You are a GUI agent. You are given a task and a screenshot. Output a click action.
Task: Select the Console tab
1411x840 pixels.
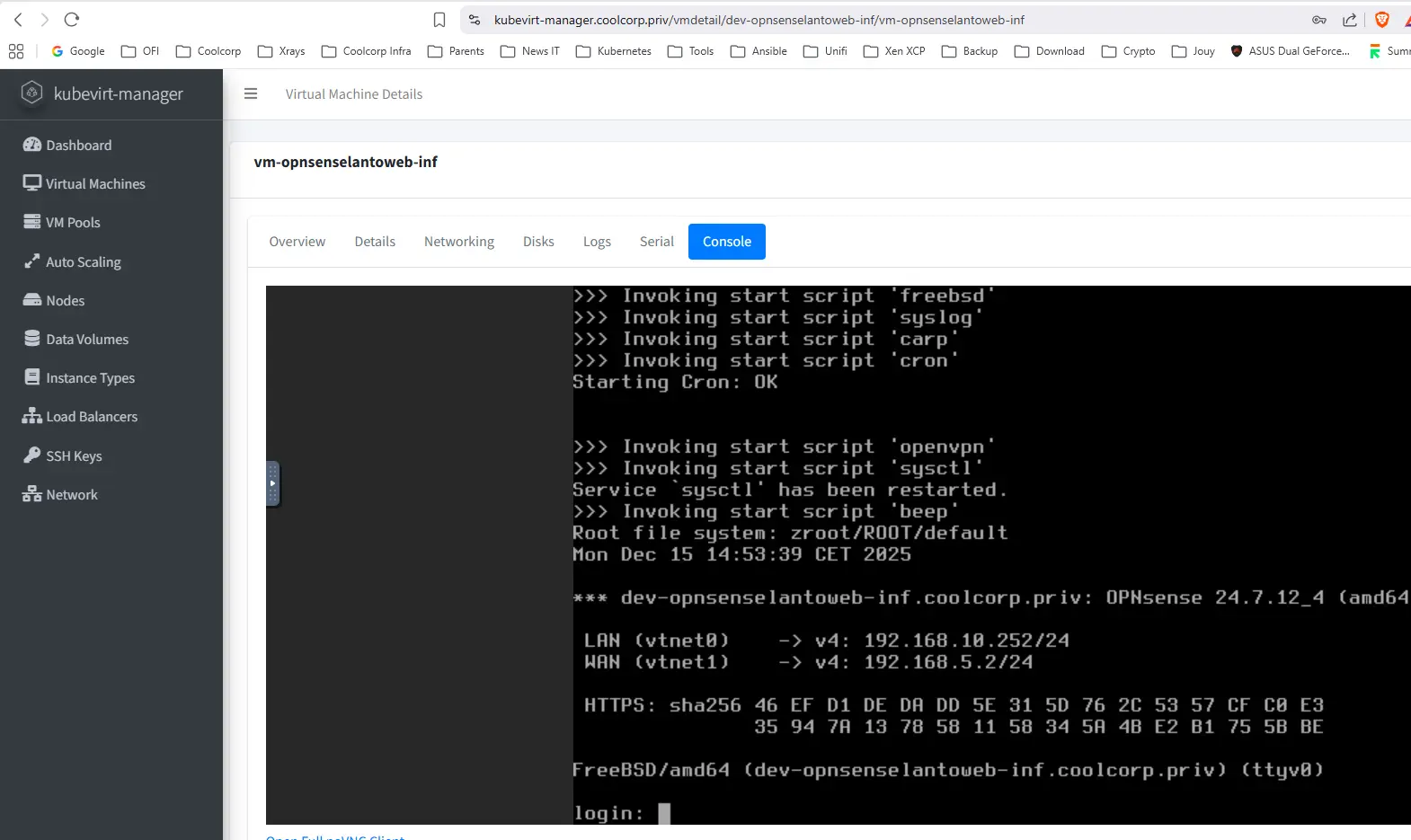pyautogui.click(x=727, y=242)
